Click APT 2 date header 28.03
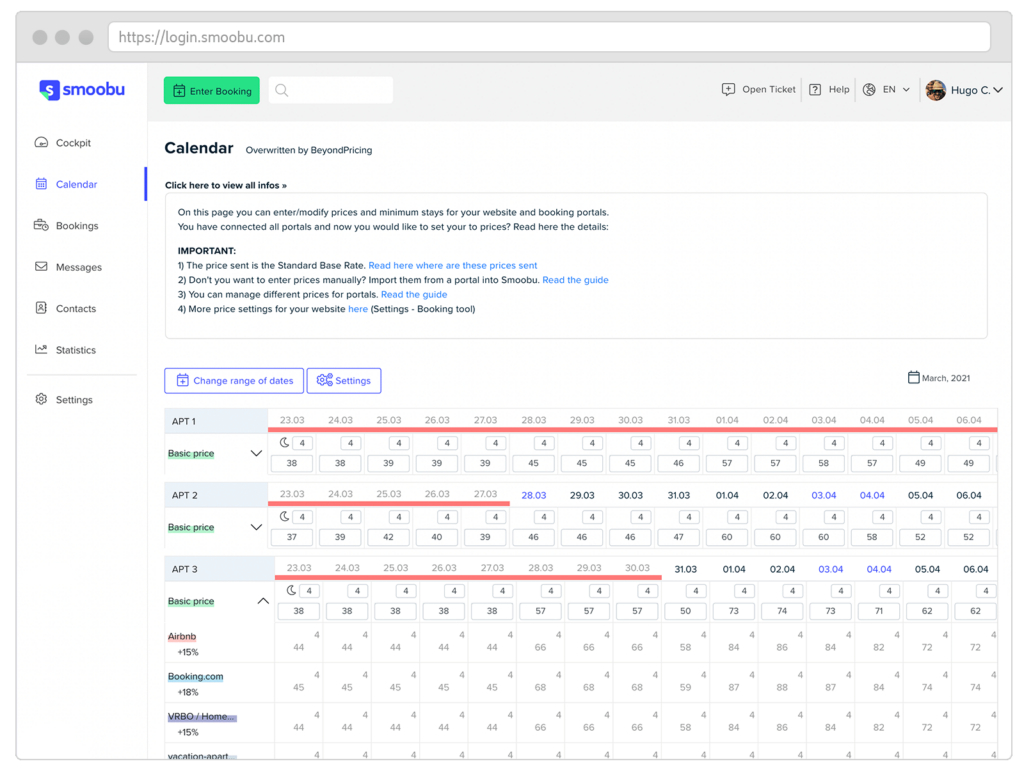This screenshot has width=1024, height=773. [534, 495]
